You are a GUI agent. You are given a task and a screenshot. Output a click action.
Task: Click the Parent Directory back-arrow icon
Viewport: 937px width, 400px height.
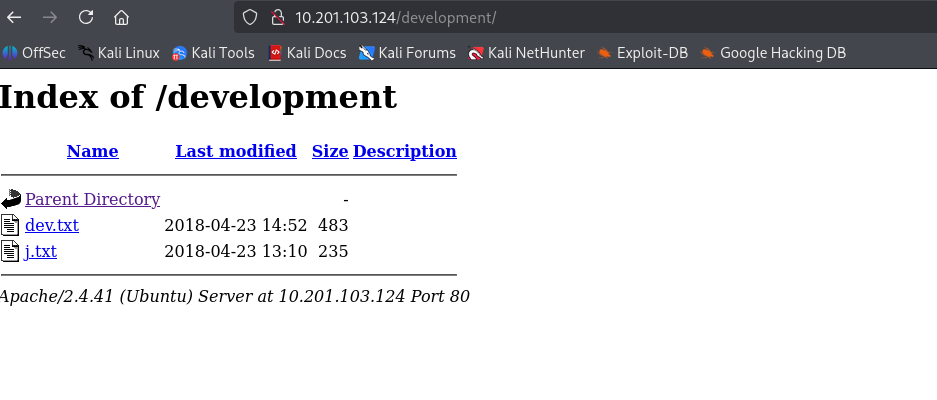pyautogui.click(x=11, y=199)
